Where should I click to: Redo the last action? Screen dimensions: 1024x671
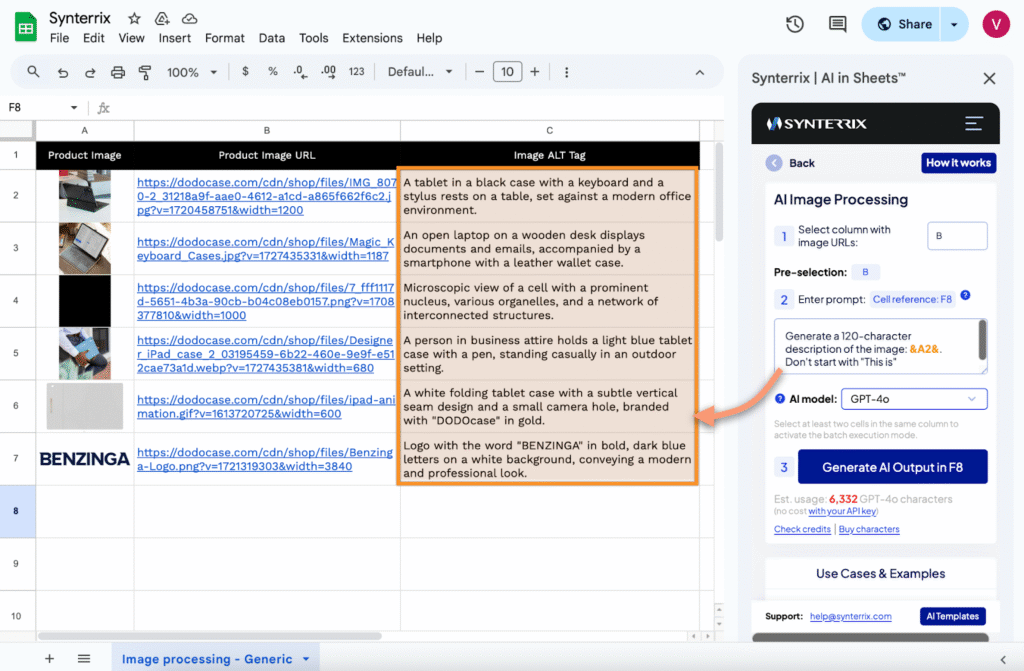pyautogui.click(x=90, y=72)
